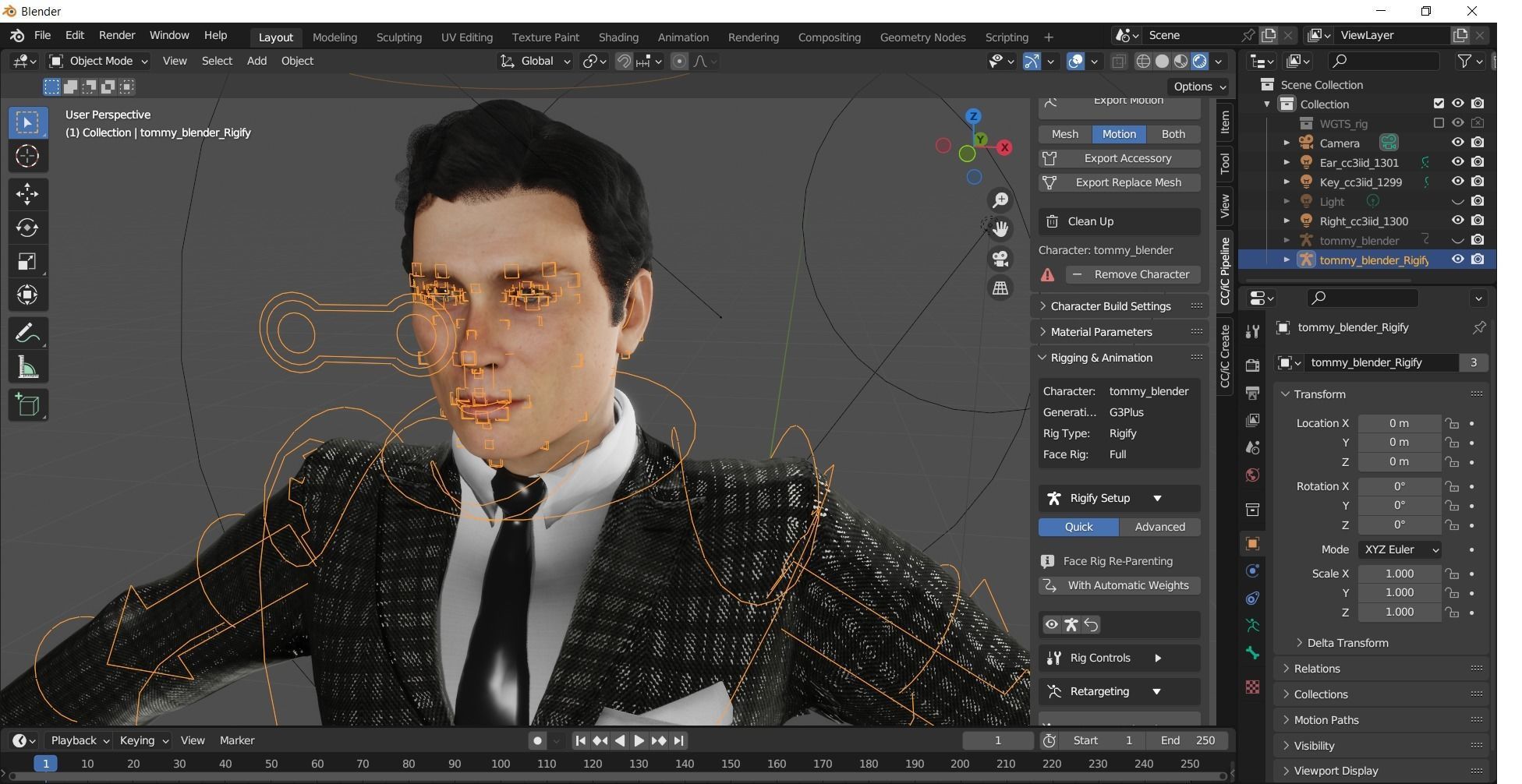Image resolution: width=1522 pixels, height=784 pixels.
Task: Expand the Camera tree item
Action: click(1287, 143)
